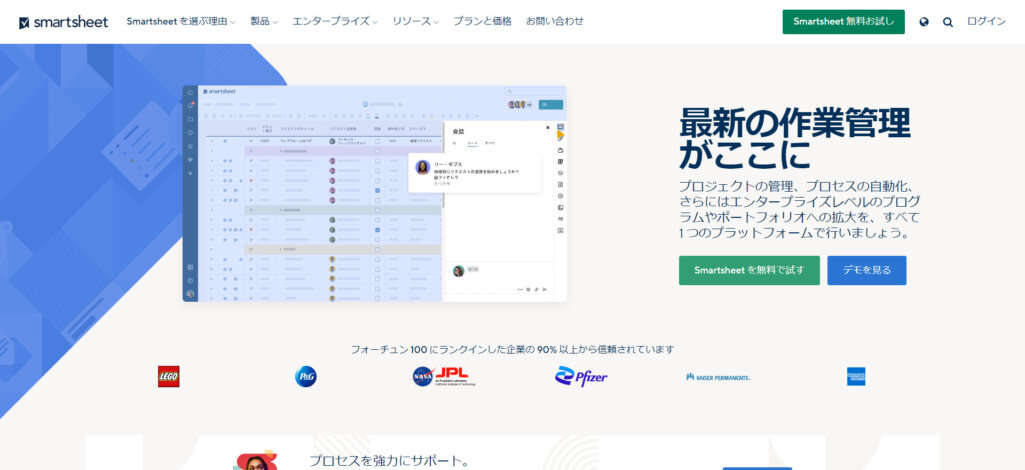
Task: Open the search magnifier icon
Action: point(948,22)
